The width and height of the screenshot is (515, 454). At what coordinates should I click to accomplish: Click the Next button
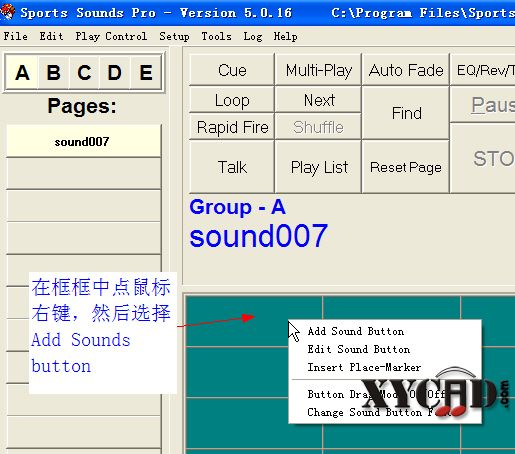pos(319,100)
